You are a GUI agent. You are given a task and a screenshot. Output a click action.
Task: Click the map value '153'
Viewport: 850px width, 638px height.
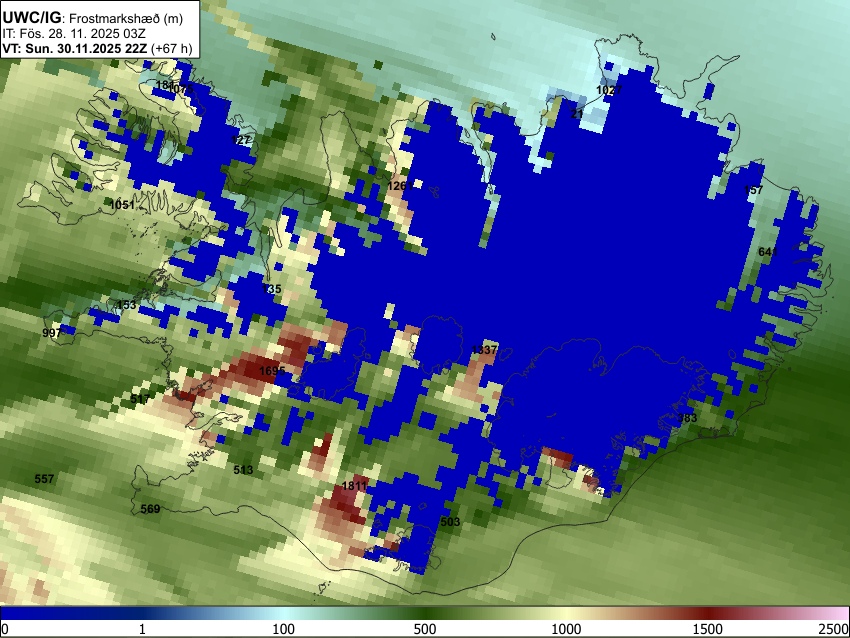coord(127,305)
